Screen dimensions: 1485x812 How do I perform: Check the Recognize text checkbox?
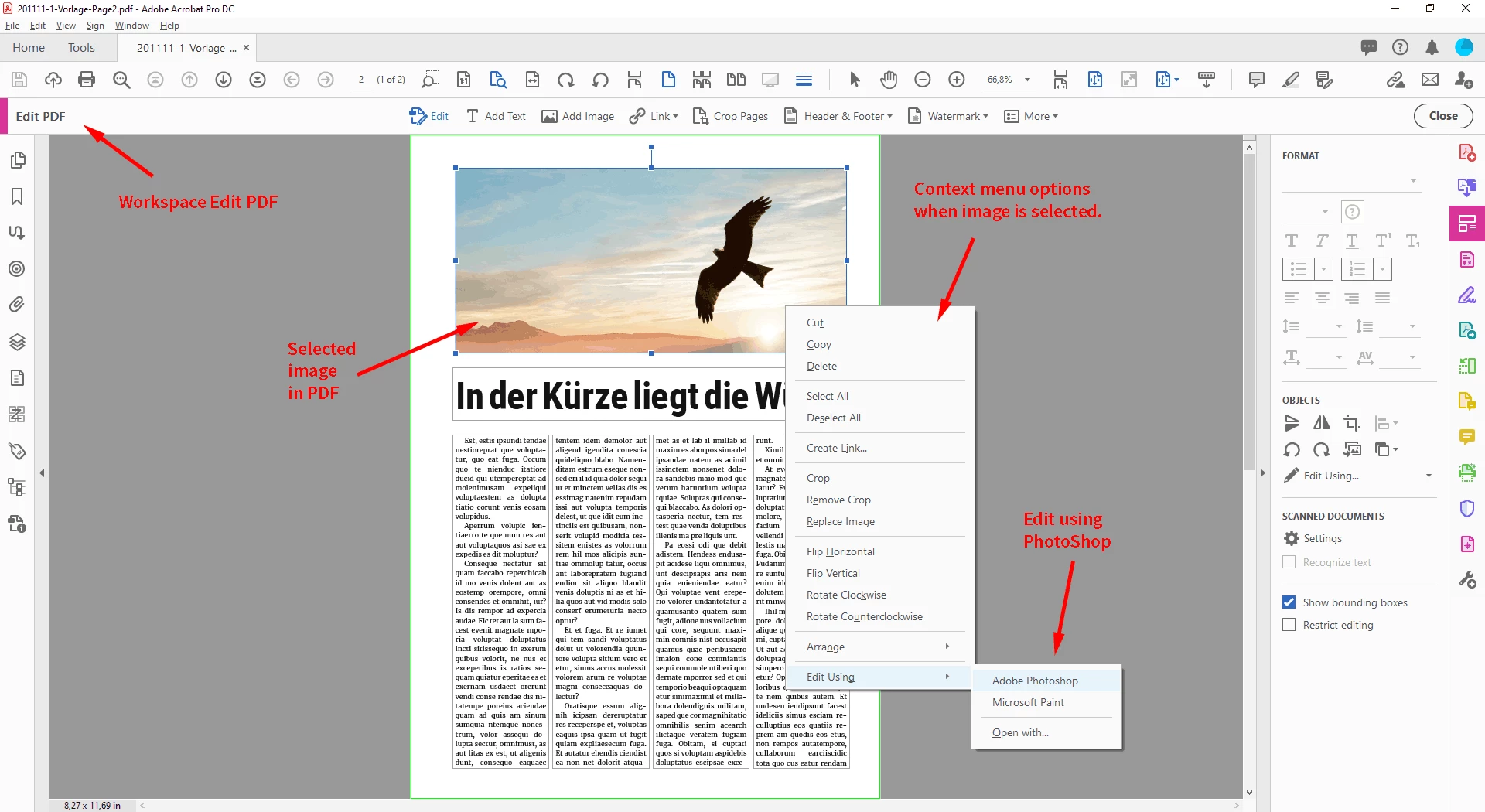pos(1289,562)
